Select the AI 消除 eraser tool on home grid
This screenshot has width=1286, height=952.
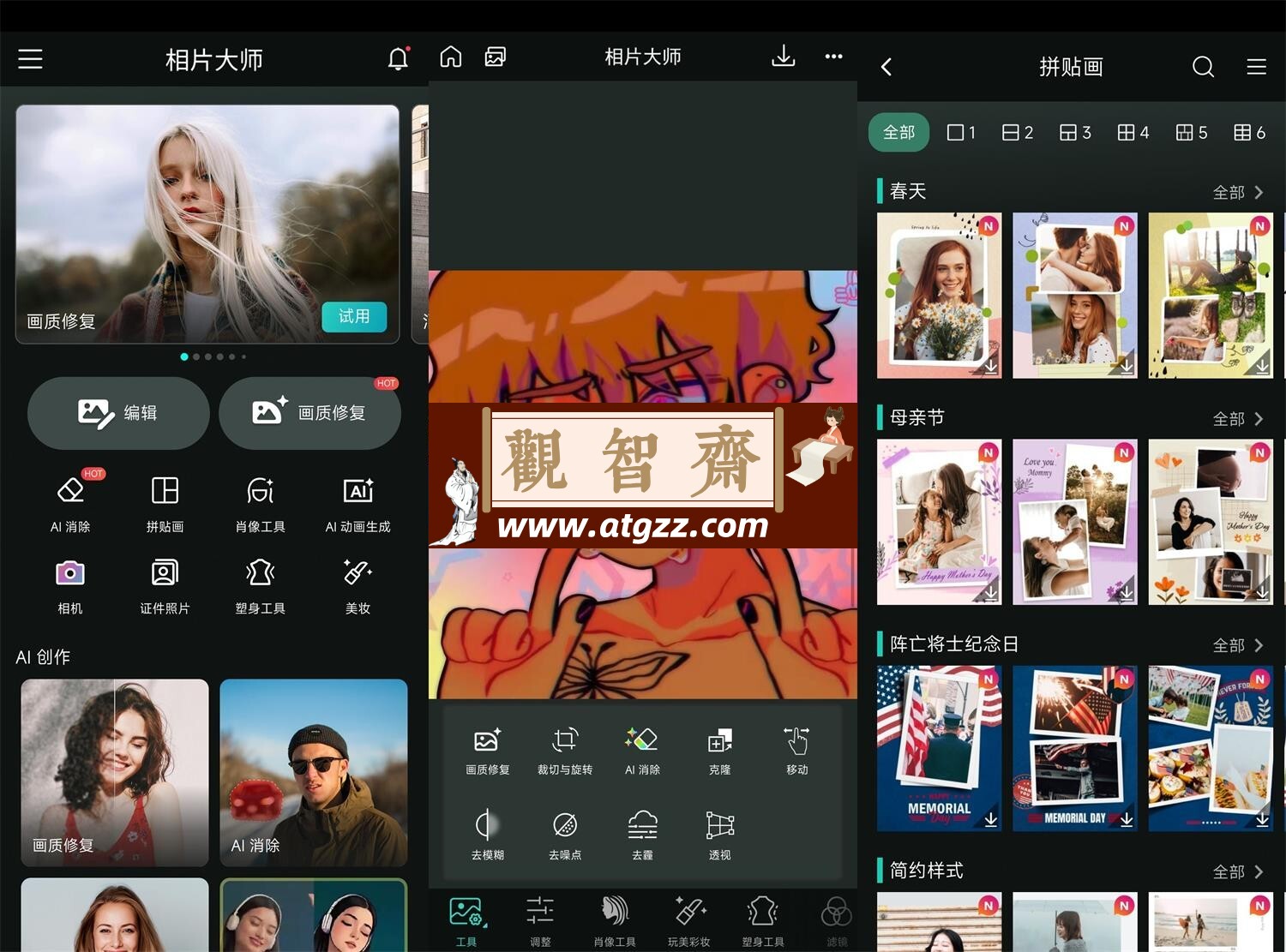[70, 502]
